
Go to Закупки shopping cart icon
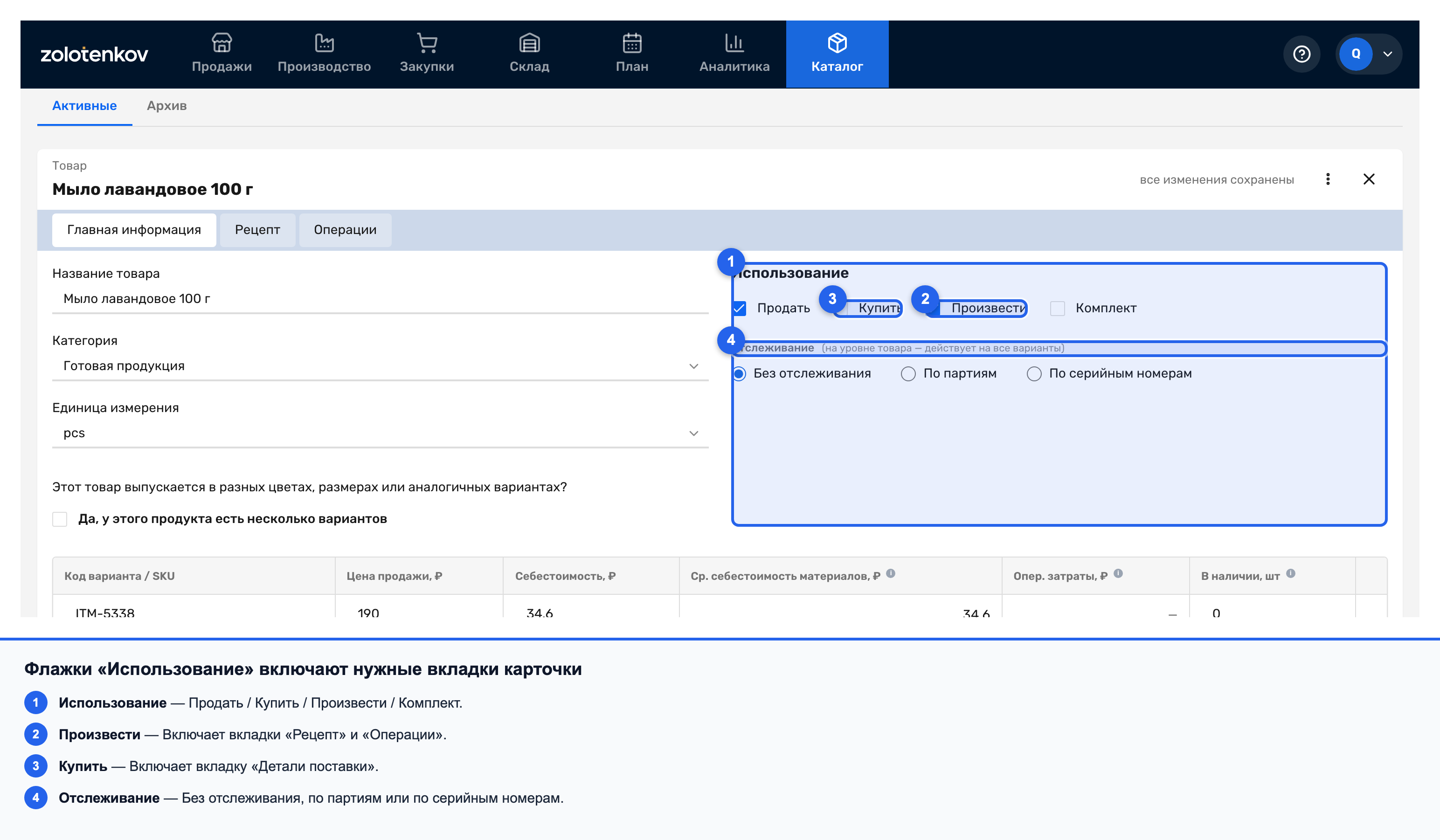tap(427, 43)
